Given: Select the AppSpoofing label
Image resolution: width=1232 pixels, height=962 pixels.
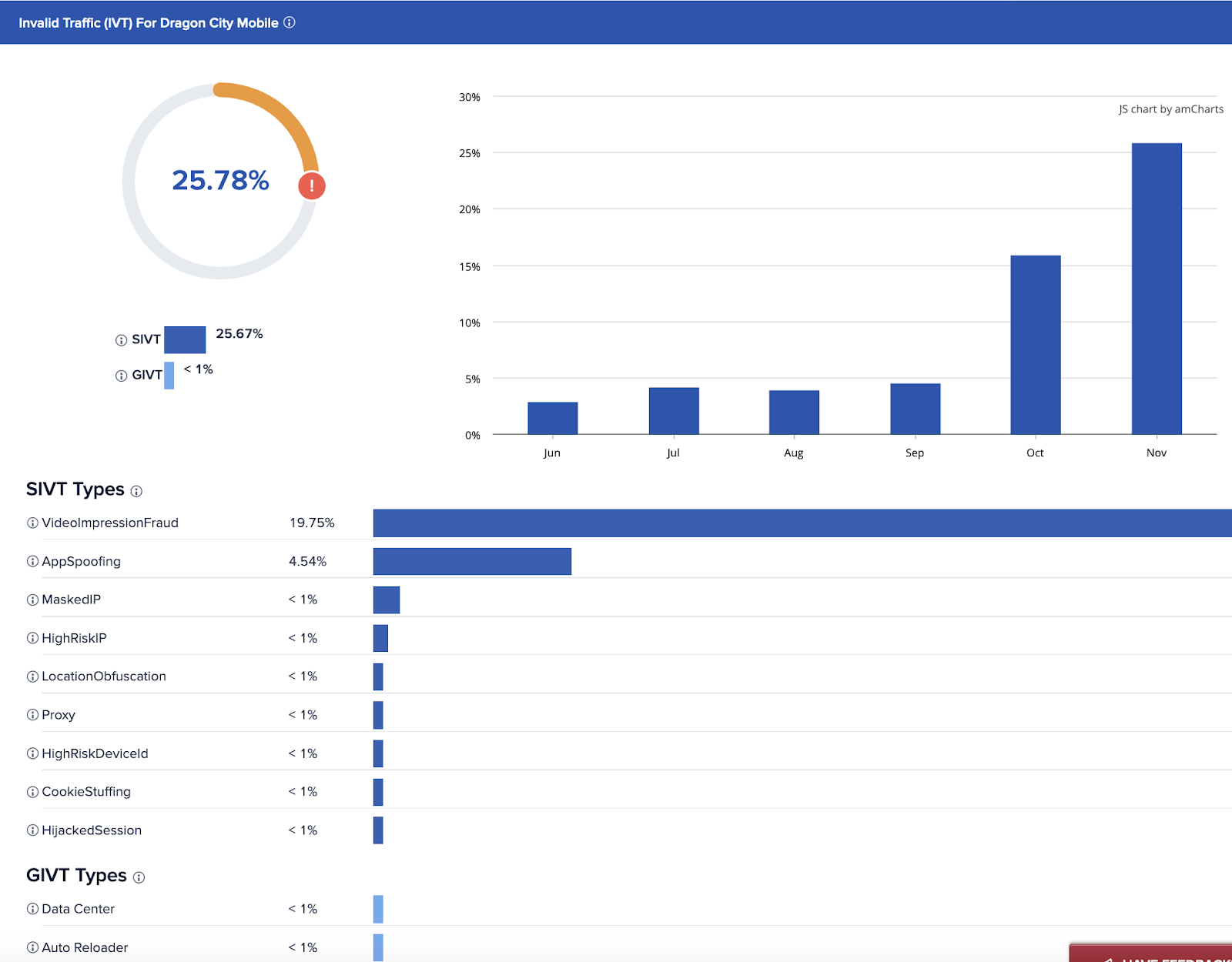Looking at the screenshot, I should pos(81,562).
